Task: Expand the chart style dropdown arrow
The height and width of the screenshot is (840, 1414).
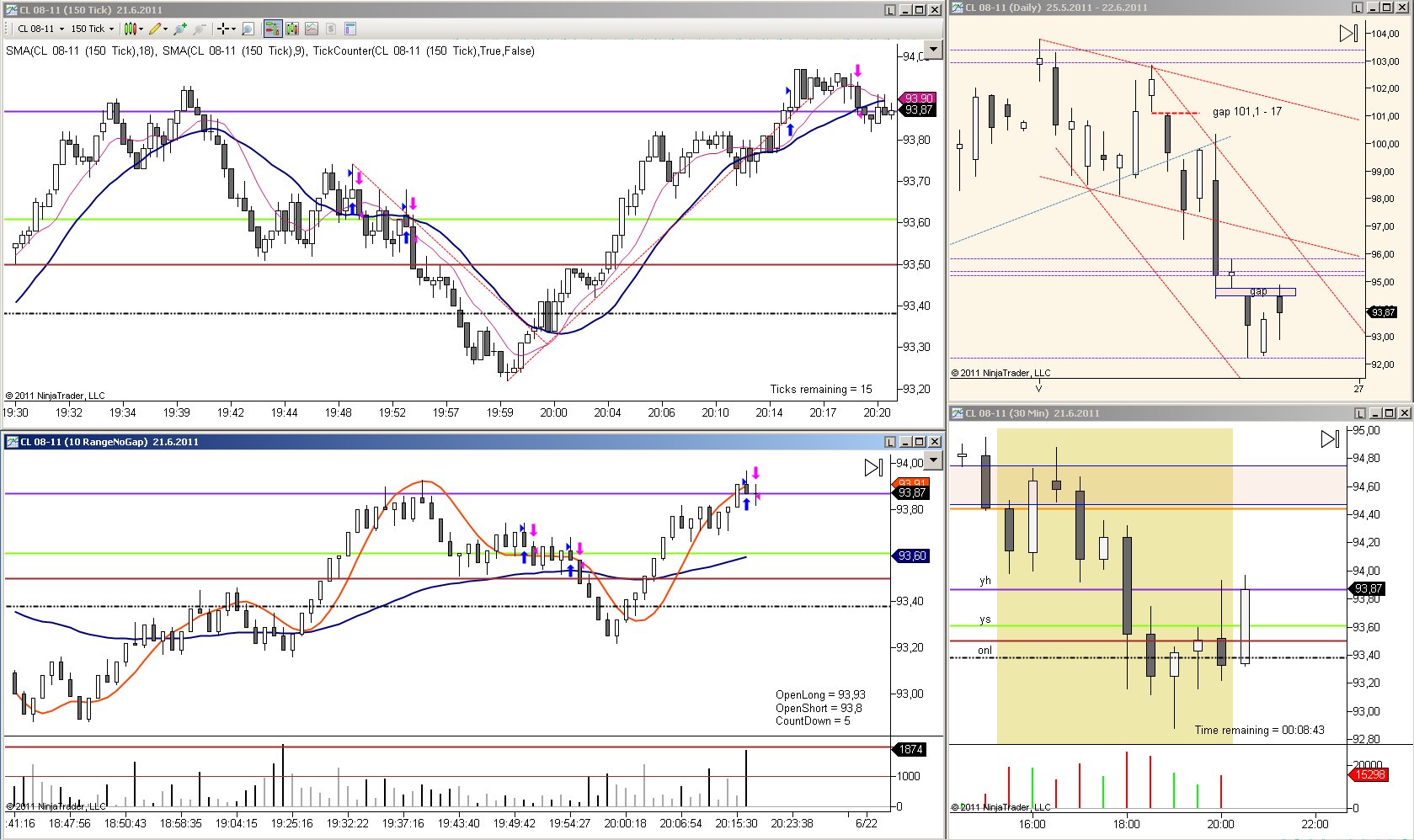Action: 141,29
